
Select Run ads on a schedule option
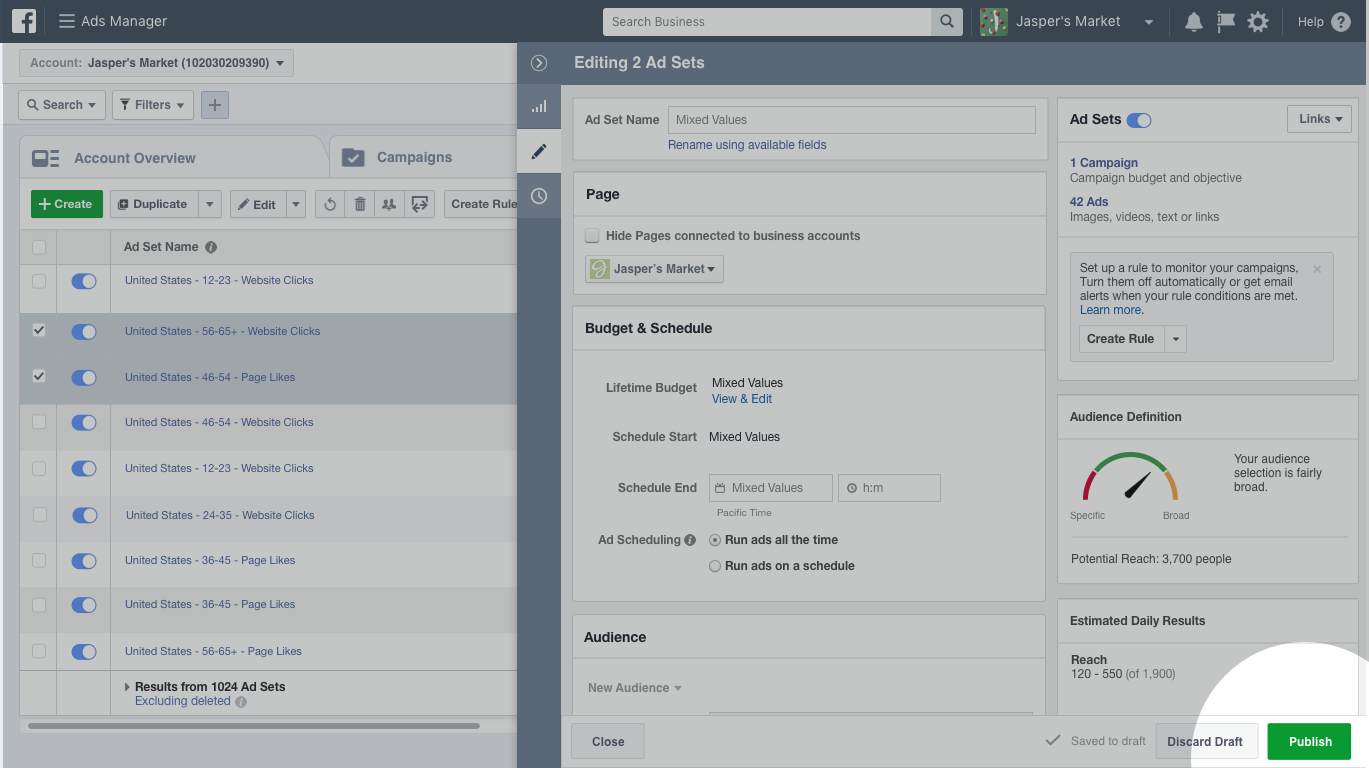[715, 566]
